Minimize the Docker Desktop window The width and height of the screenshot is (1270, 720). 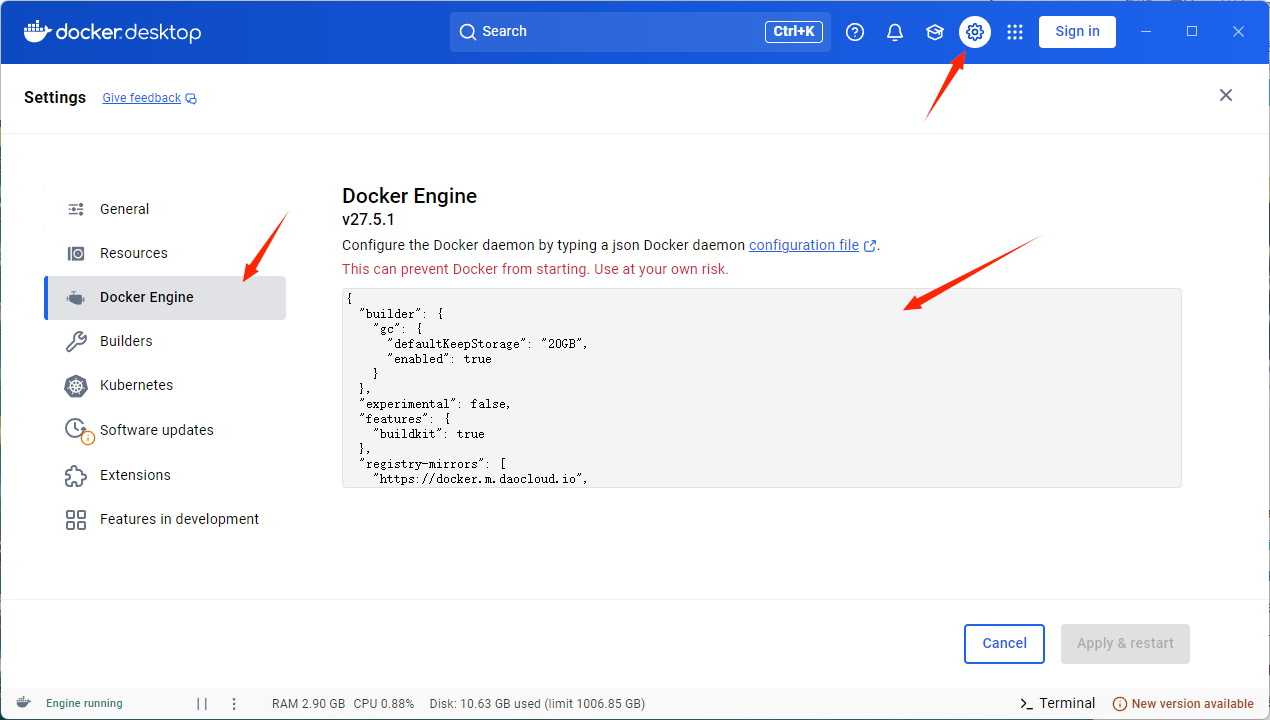point(1146,32)
